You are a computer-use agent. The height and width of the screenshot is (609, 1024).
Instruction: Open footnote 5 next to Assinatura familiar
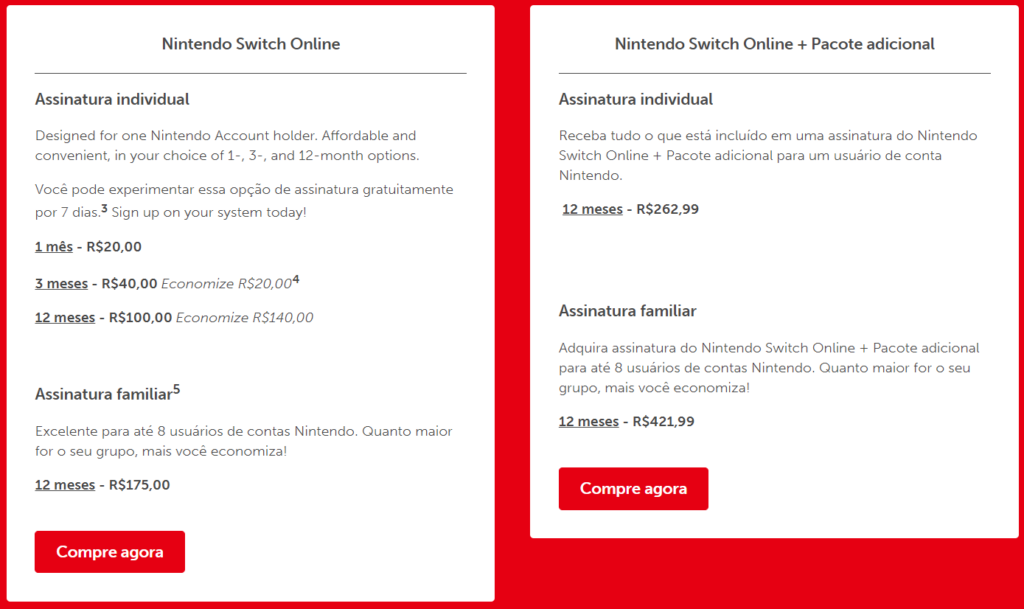[177, 390]
